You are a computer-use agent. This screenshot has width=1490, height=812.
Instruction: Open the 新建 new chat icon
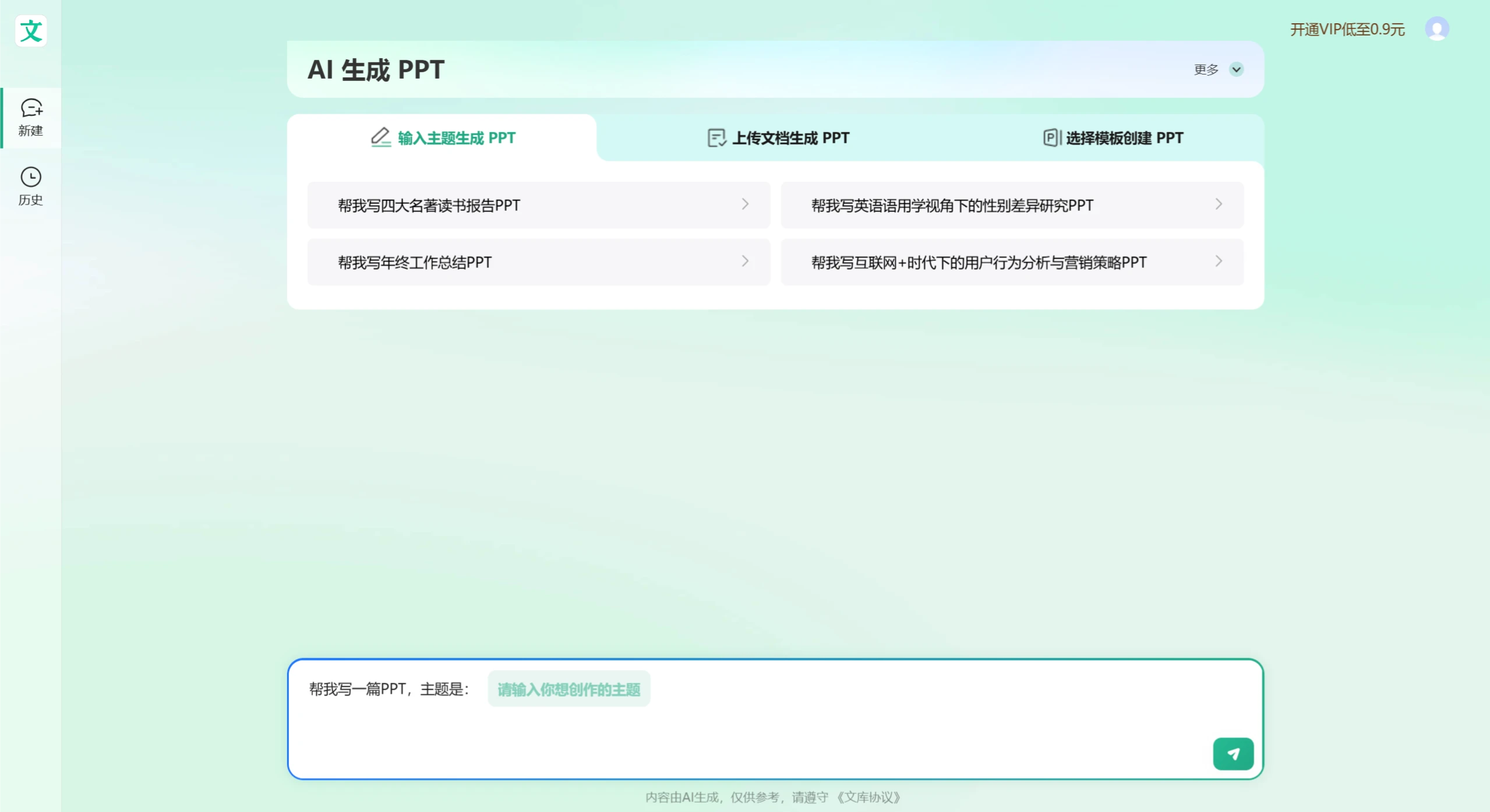31,108
